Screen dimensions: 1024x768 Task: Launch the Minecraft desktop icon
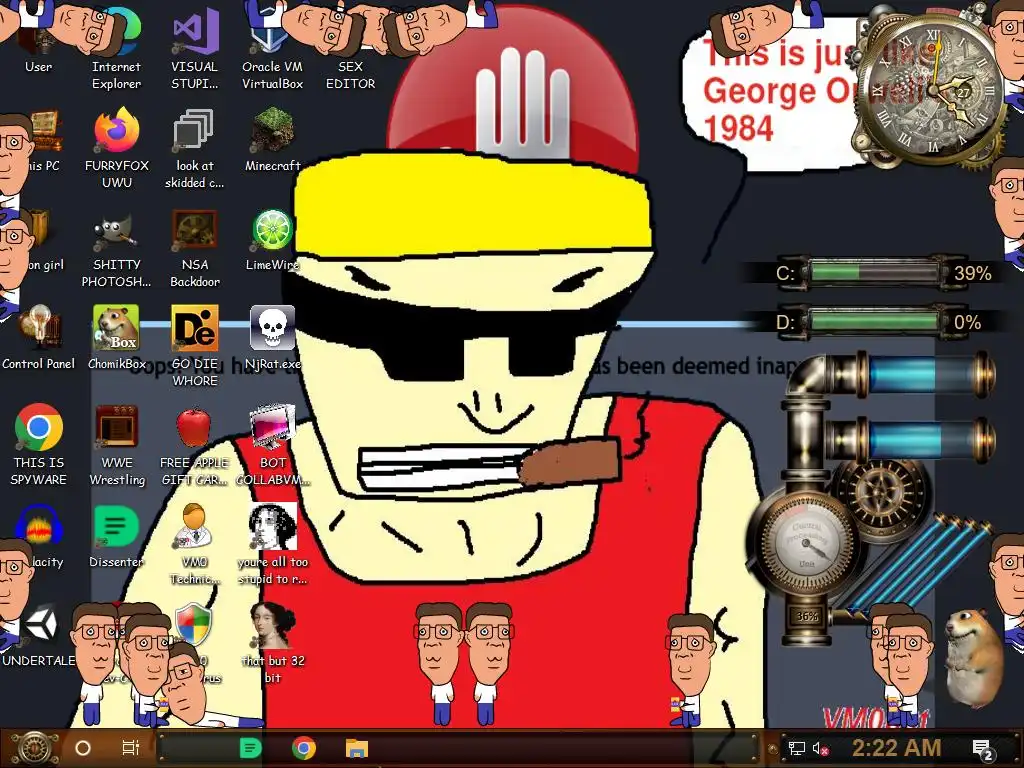(272, 140)
